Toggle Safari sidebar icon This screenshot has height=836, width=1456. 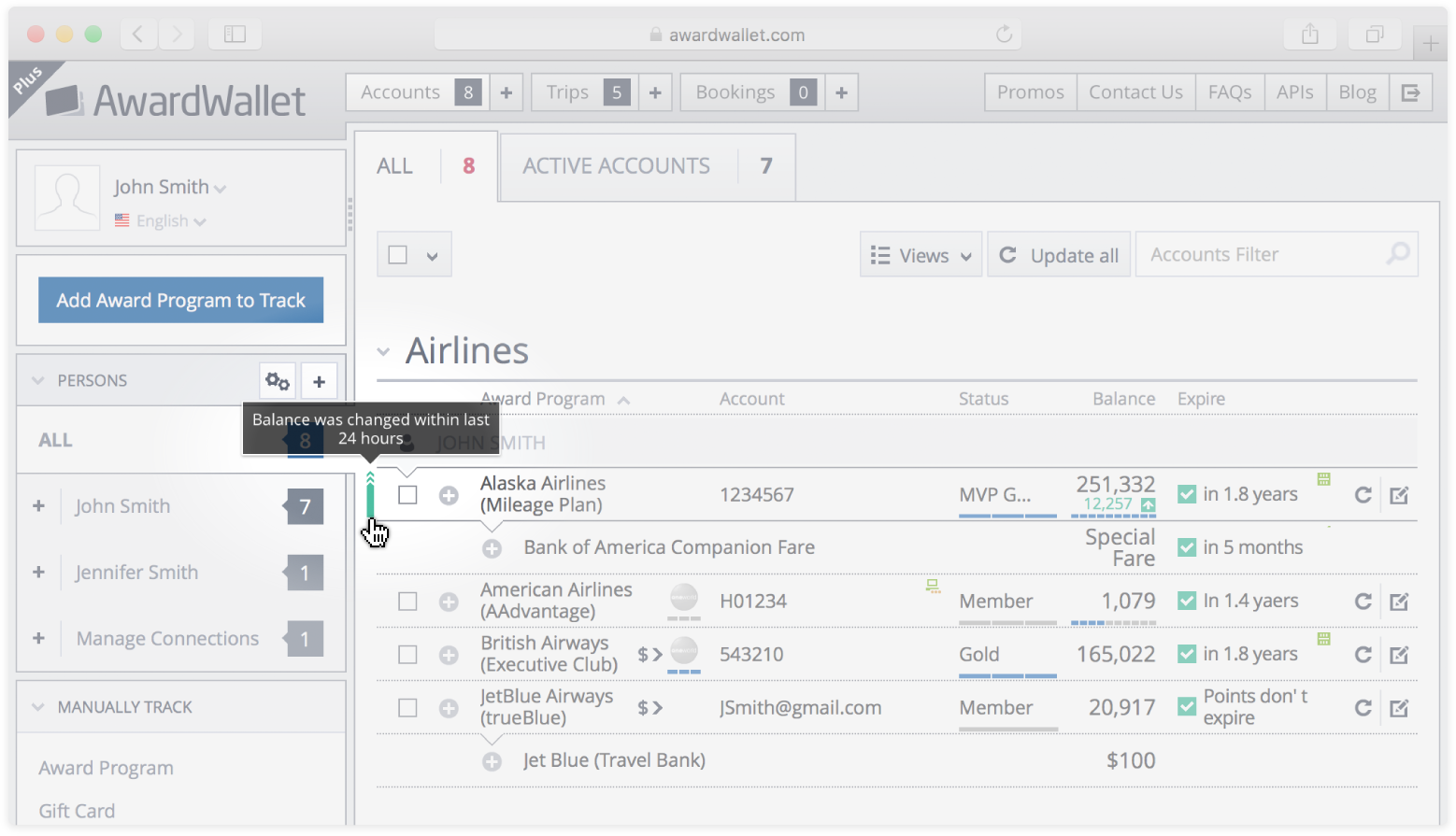pos(235,35)
